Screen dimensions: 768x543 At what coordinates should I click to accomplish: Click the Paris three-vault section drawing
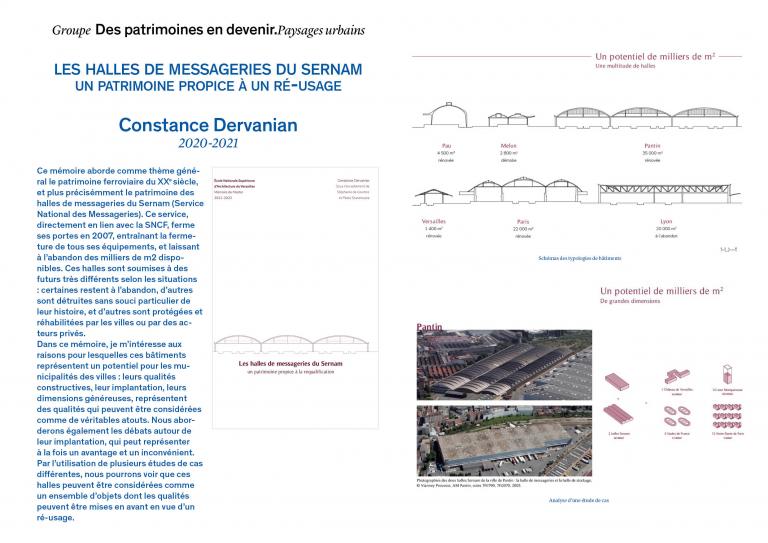(x=523, y=189)
